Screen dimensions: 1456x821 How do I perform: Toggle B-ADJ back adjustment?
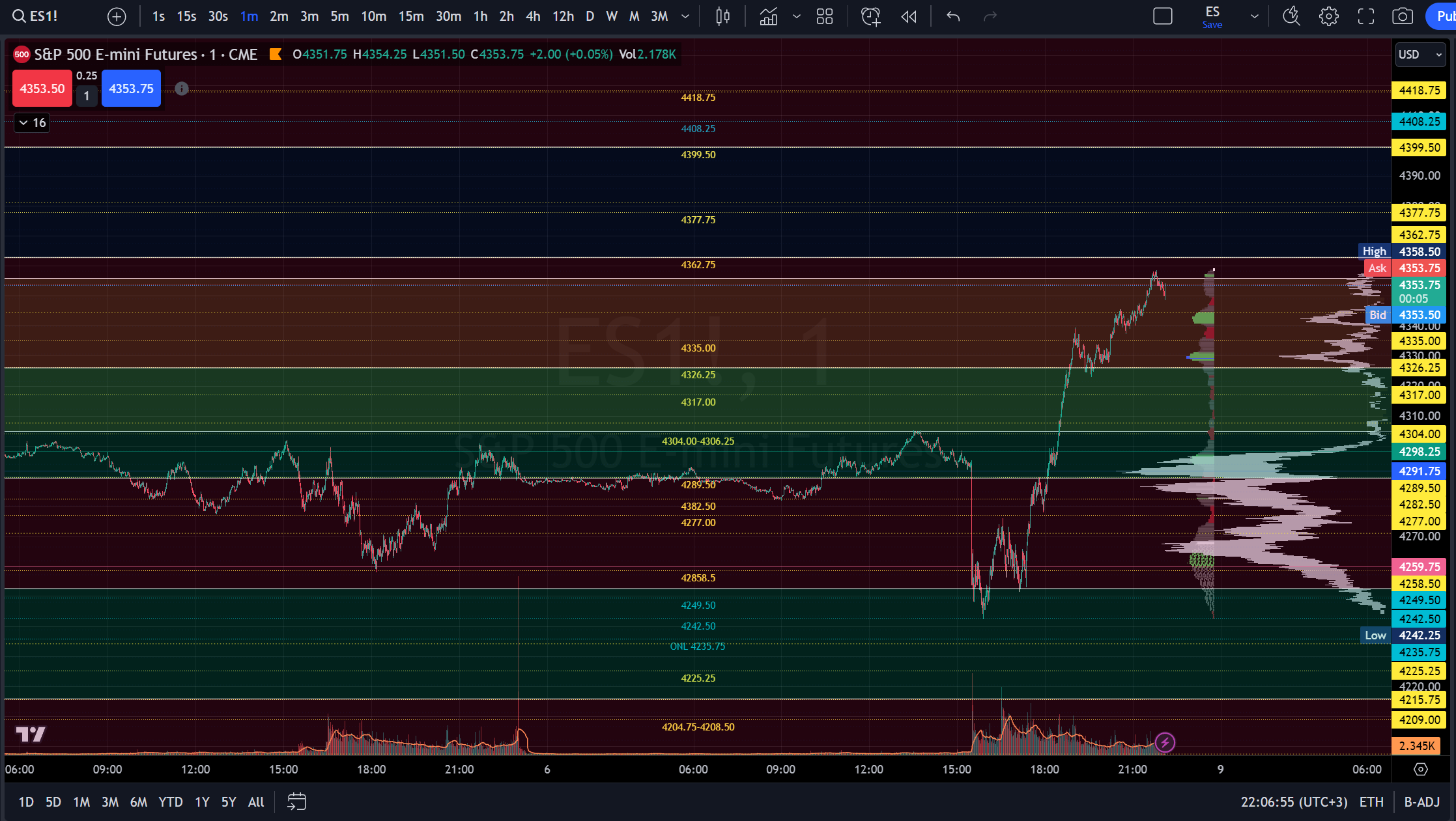click(1421, 802)
